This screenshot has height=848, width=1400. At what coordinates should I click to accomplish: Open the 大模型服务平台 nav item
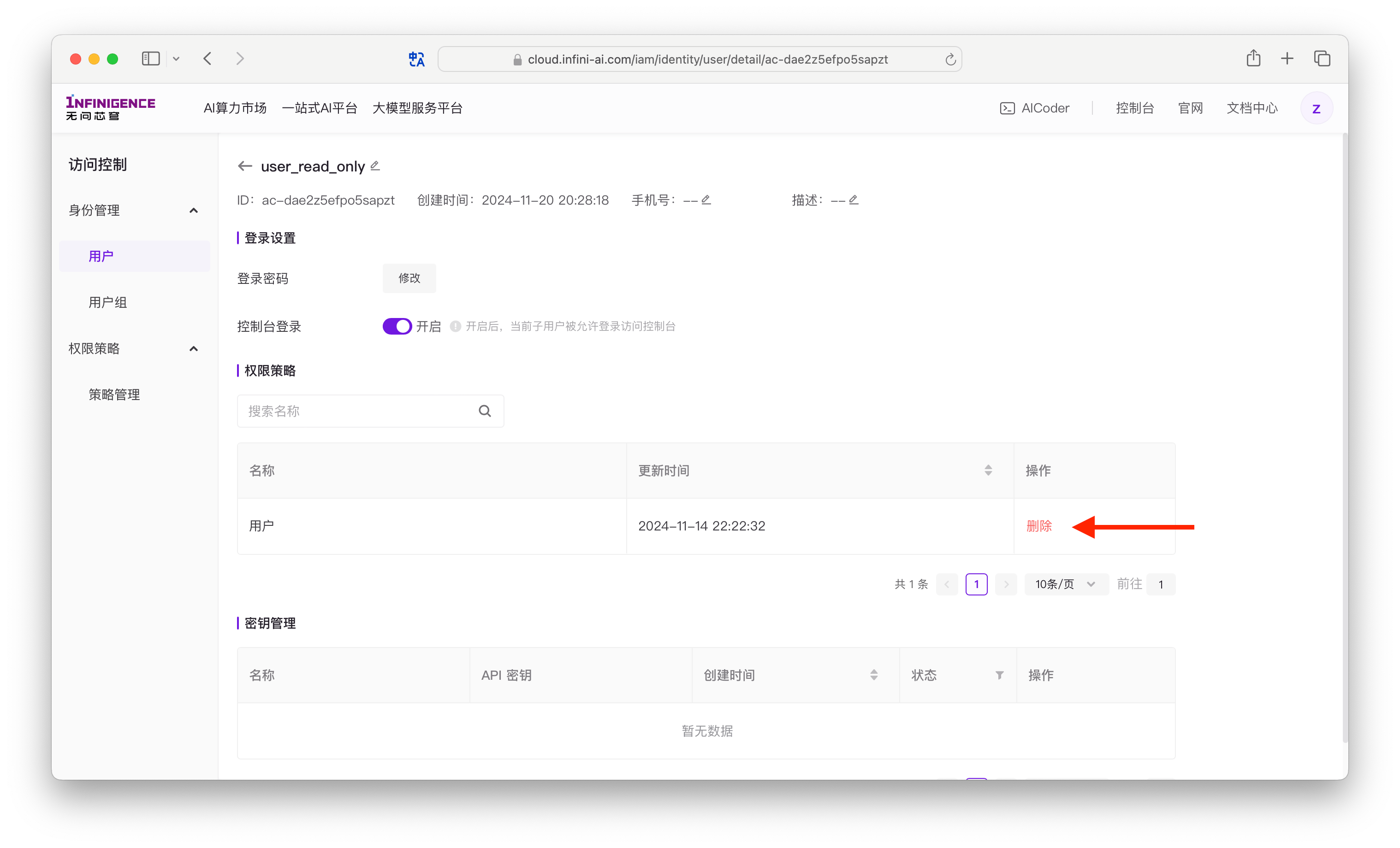(x=418, y=108)
